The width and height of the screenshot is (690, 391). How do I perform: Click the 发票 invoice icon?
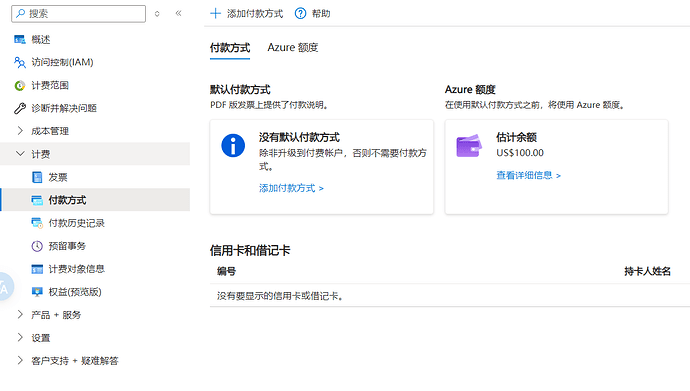(37, 177)
